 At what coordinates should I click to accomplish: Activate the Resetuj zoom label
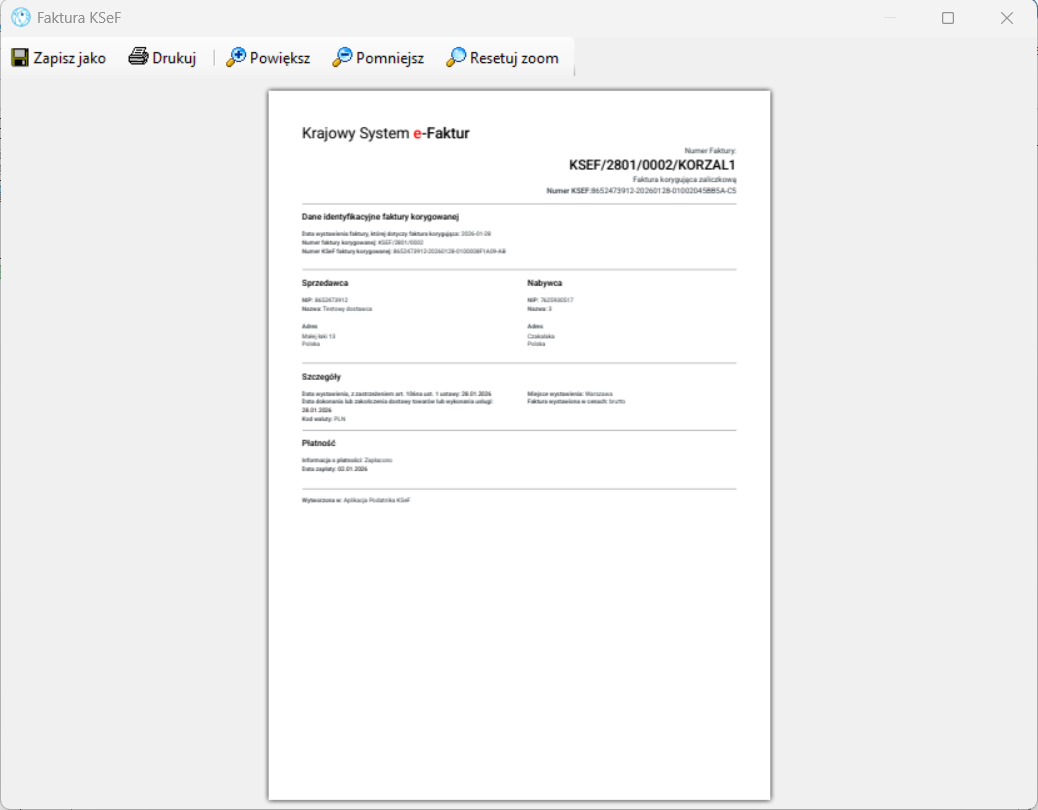coord(514,58)
